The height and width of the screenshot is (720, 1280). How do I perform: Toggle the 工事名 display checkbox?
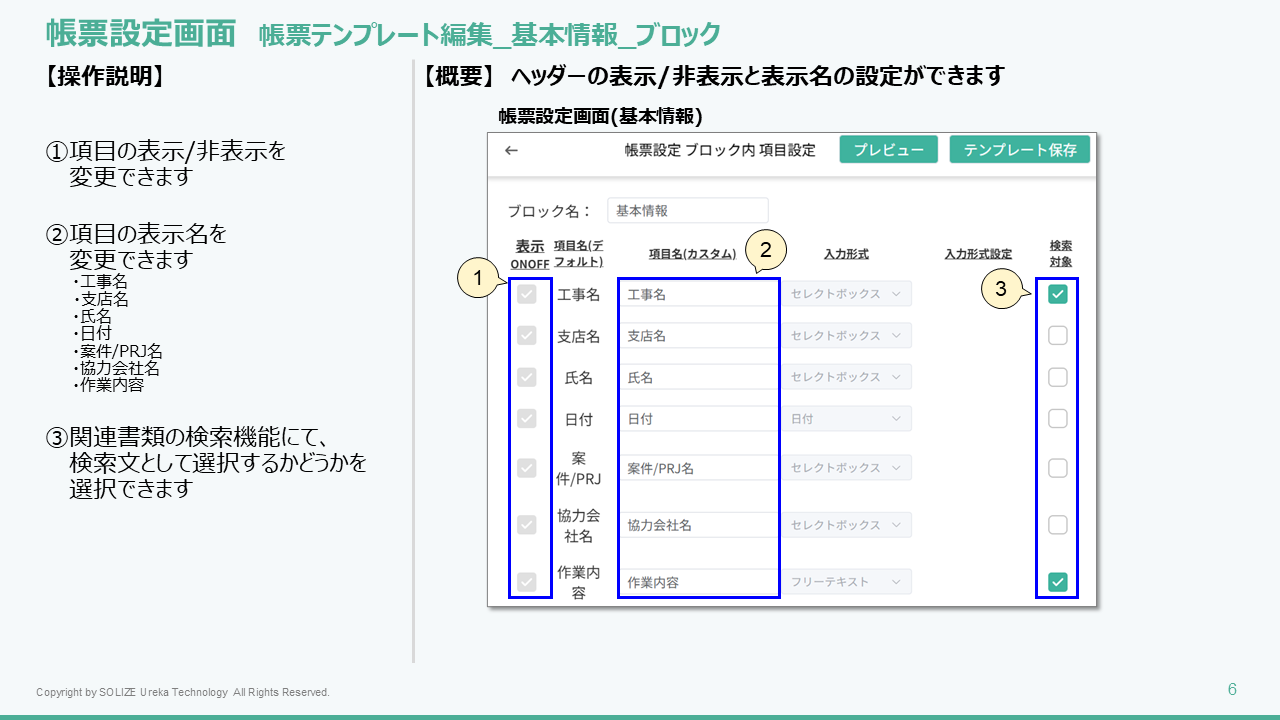tap(527, 294)
